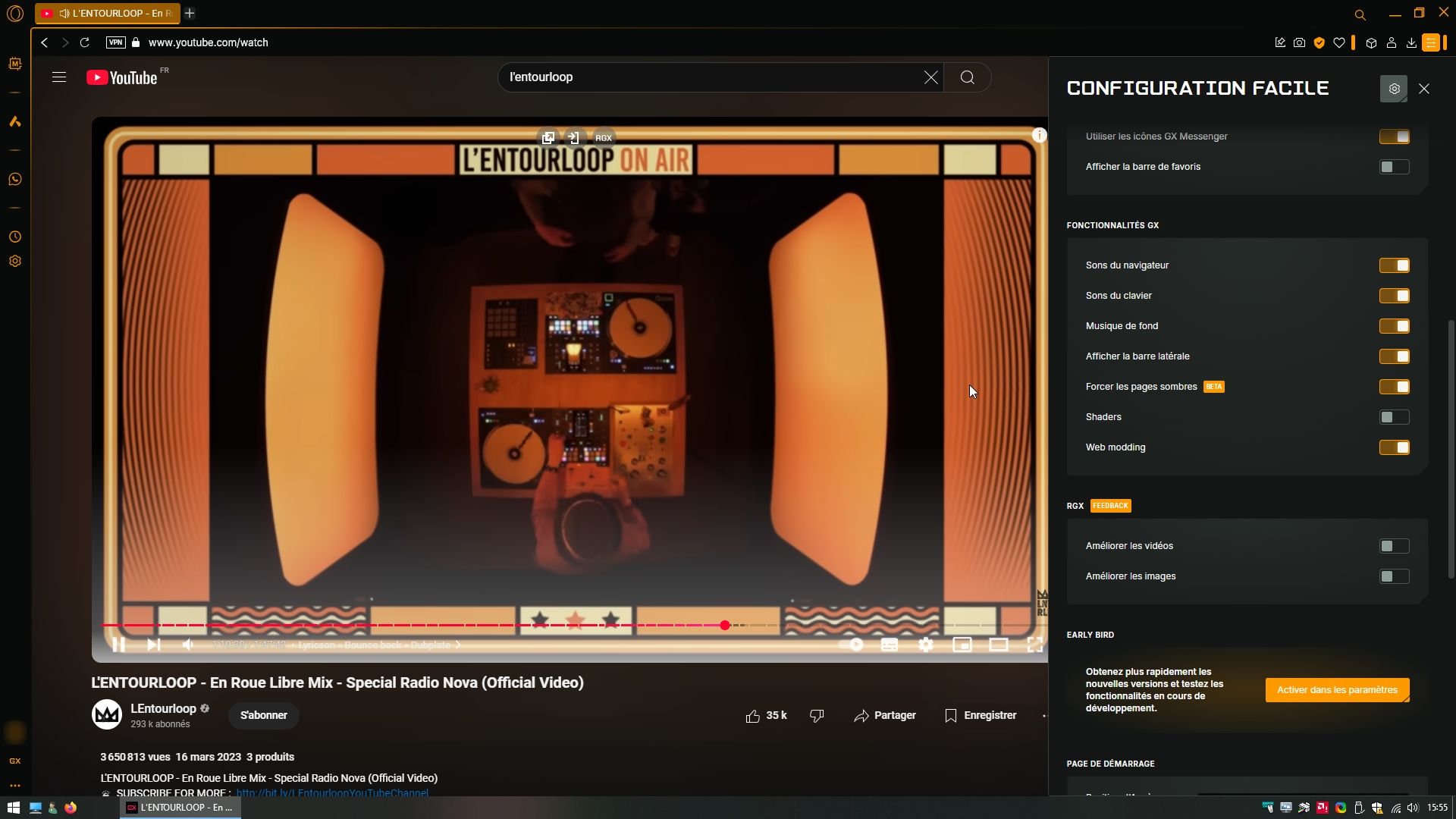Save video with Enregistrer button
The height and width of the screenshot is (819, 1456).
click(981, 716)
